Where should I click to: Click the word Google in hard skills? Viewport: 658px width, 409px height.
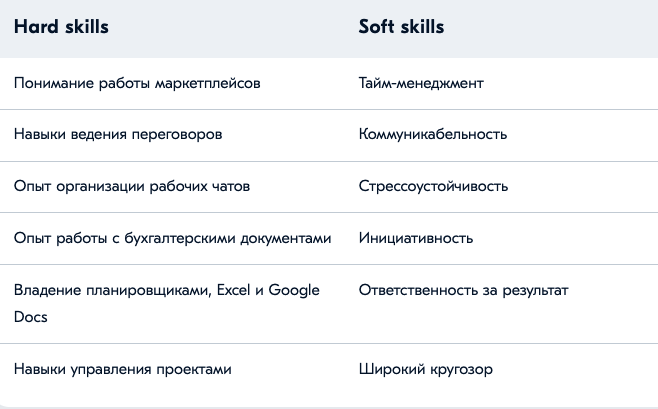click(x=294, y=290)
